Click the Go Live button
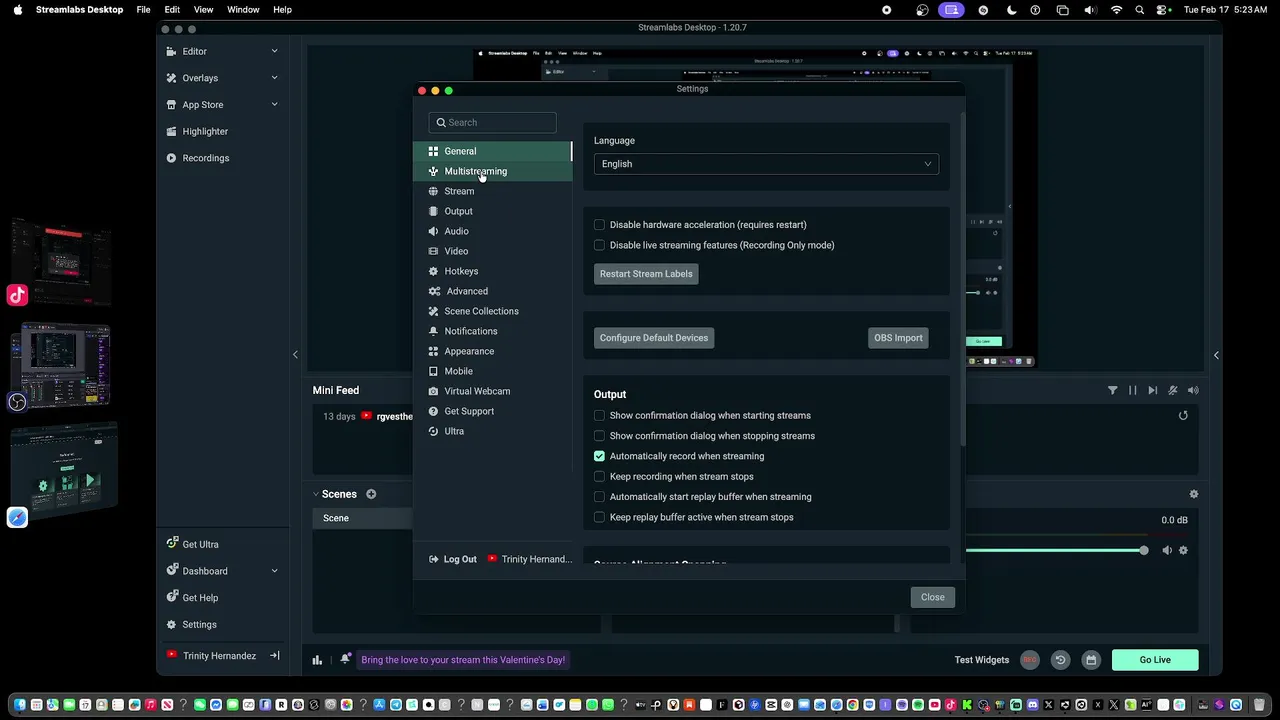The image size is (1280, 720). [x=1155, y=660]
